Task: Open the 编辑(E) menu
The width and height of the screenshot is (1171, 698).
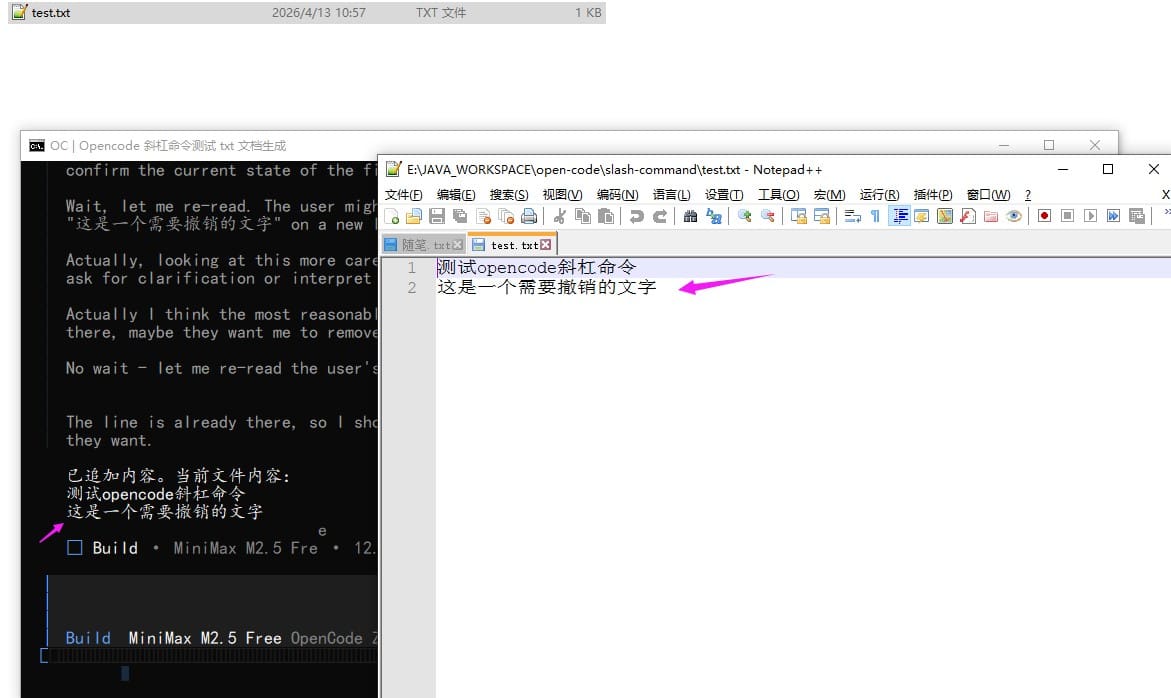Action: [456, 195]
